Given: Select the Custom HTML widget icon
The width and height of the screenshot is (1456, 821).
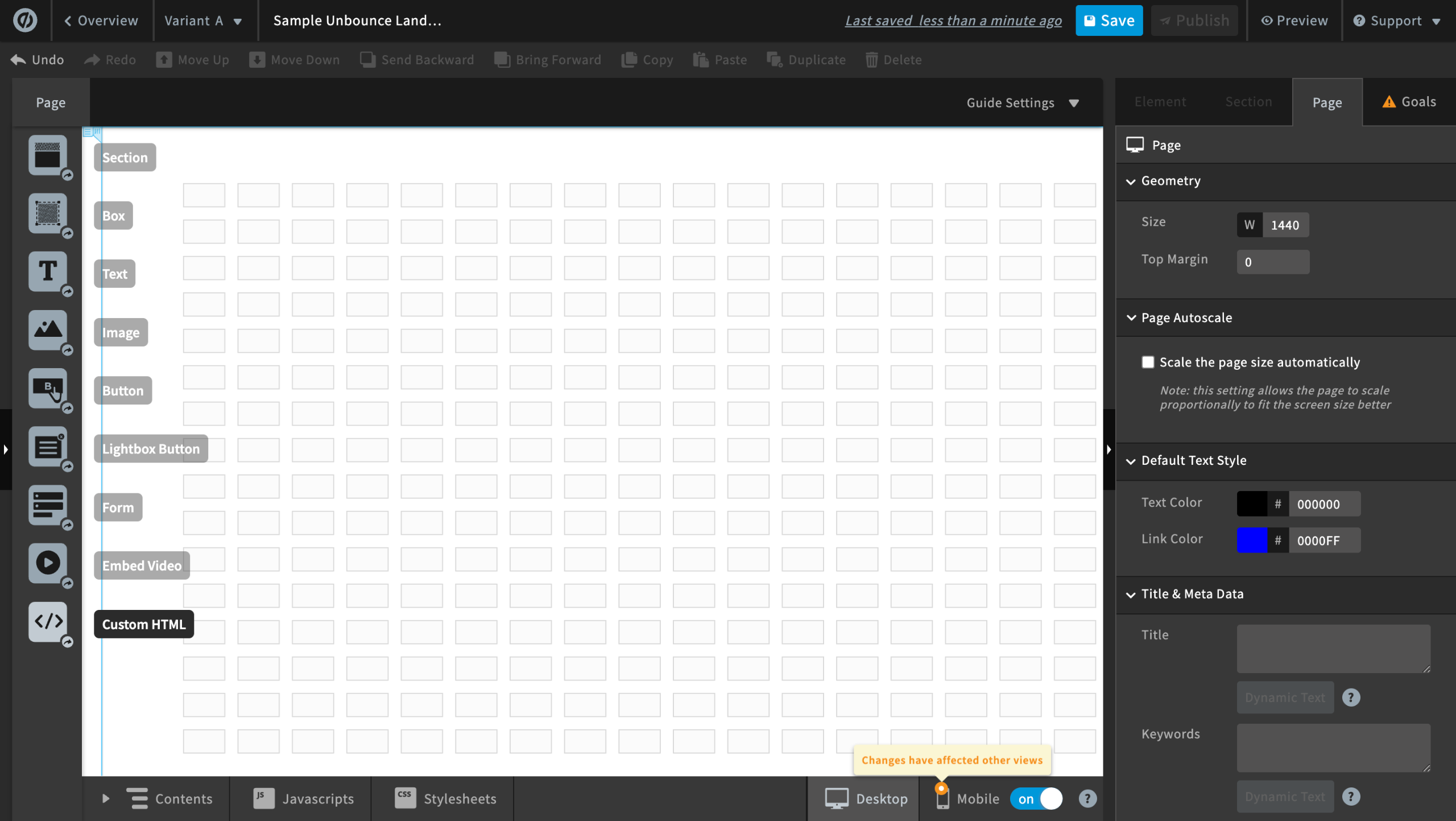Looking at the screenshot, I should point(48,621).
